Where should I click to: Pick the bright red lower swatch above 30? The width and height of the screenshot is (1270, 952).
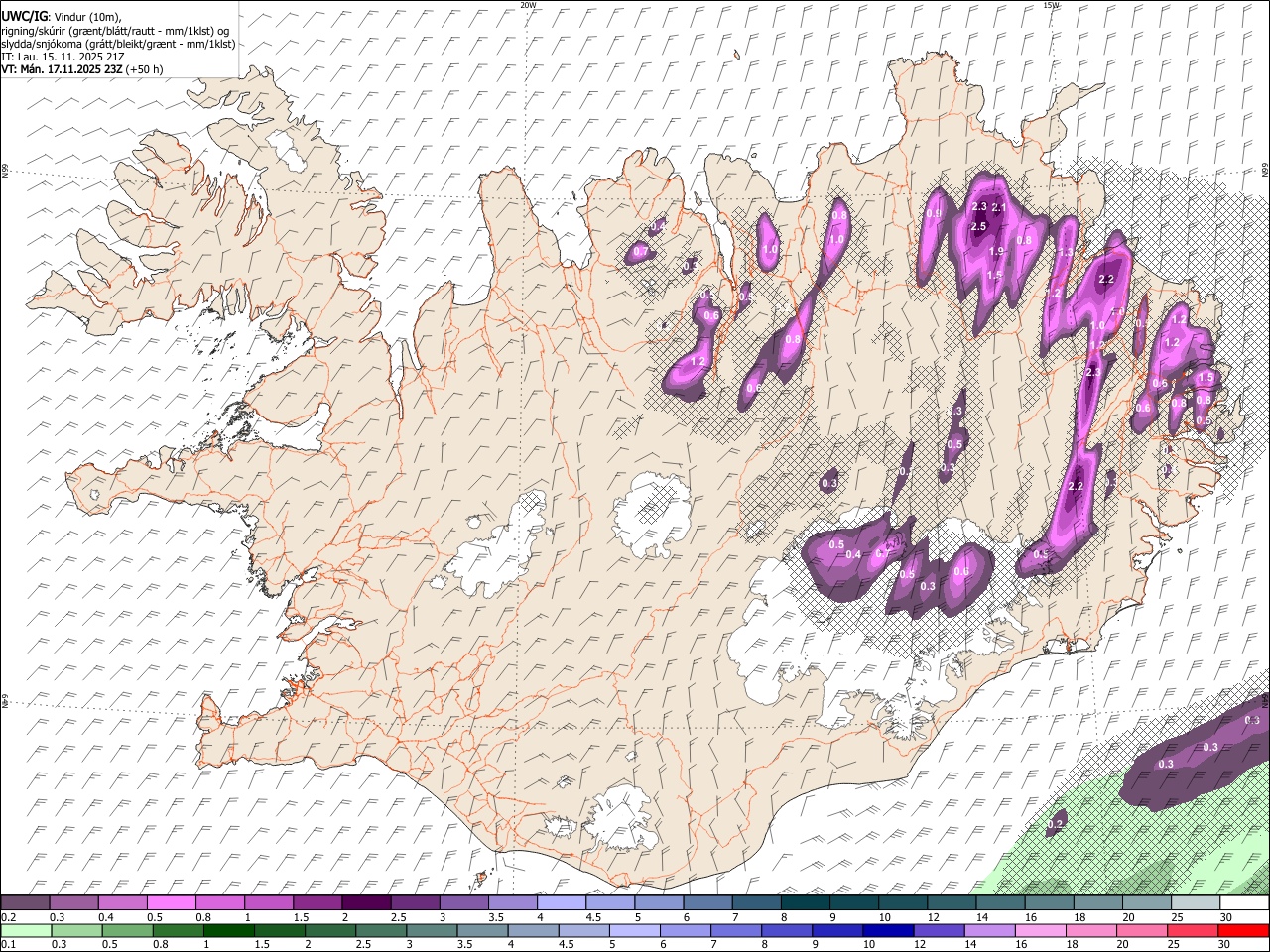1243,931
